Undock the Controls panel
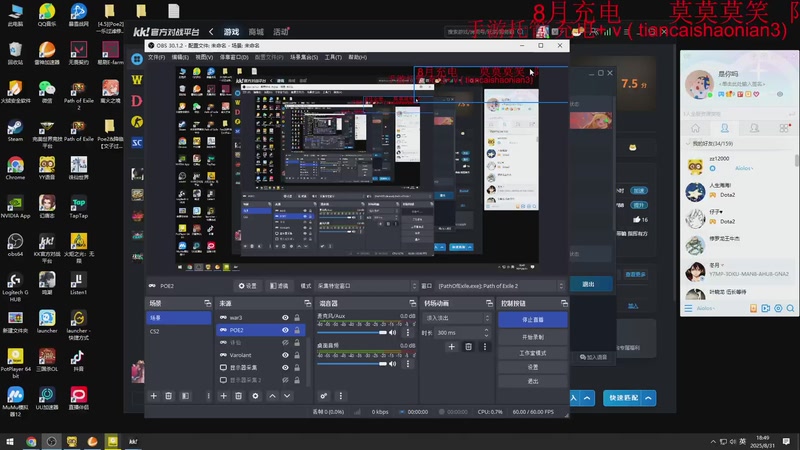This screenshot has height=450, width=800. [x=564, y=303]
